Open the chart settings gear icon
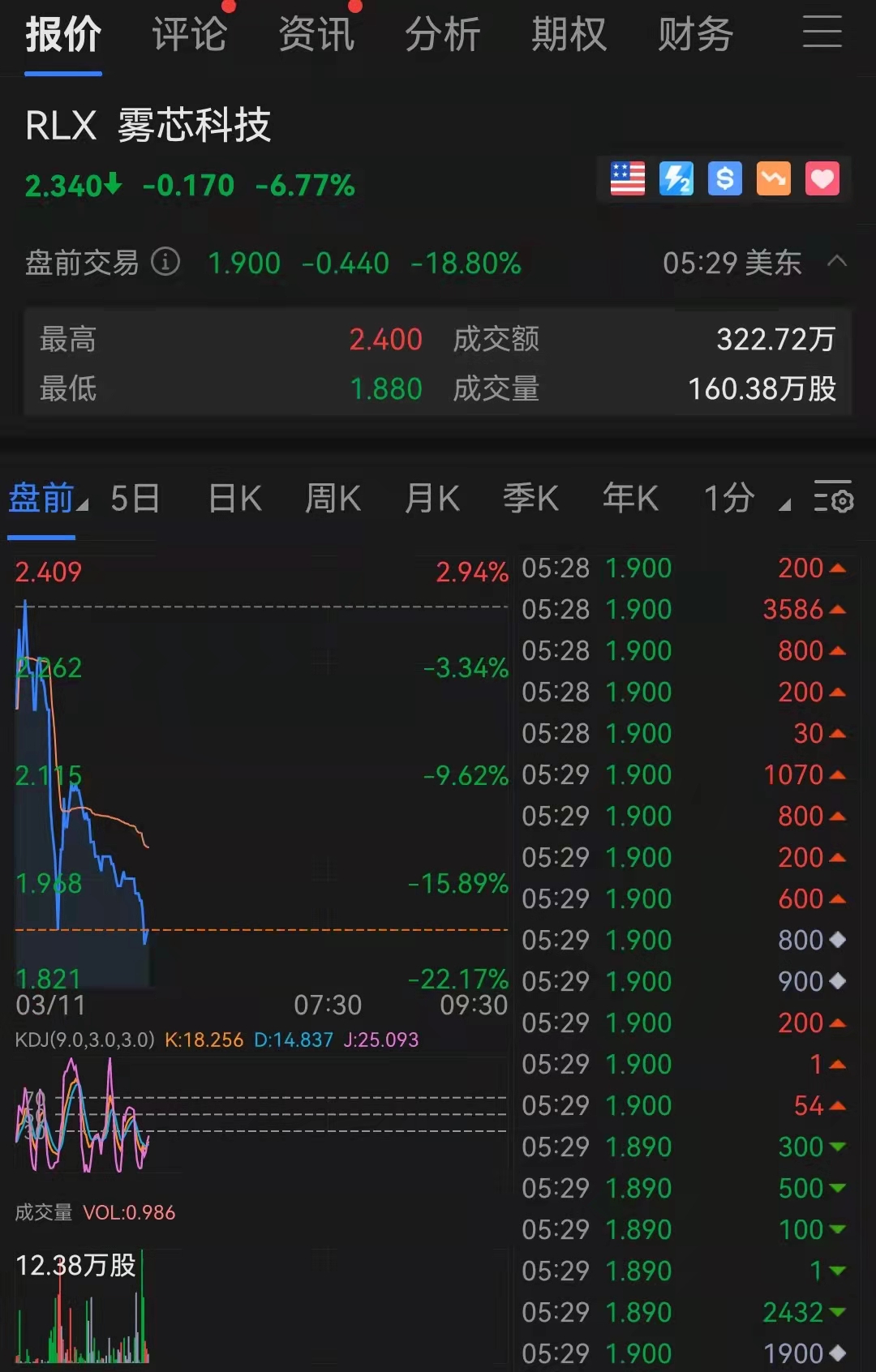 (x=833, y=498)
